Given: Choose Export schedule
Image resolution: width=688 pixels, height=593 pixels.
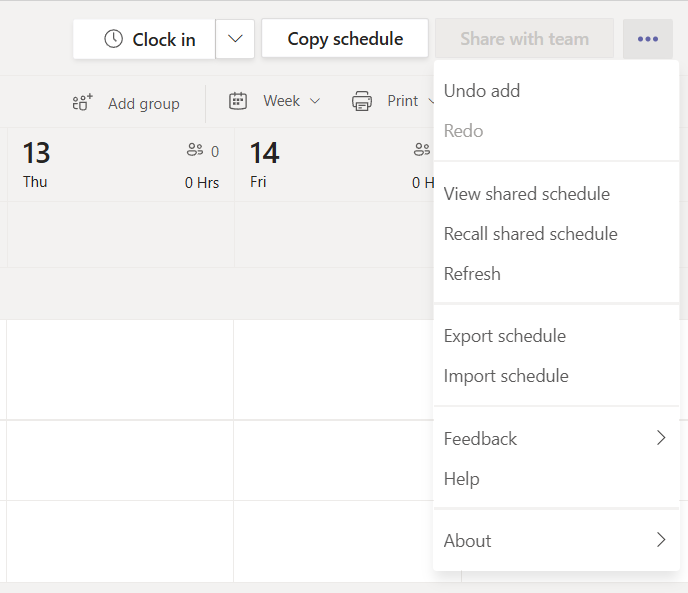Looking at the screenshot, I should pos(504,336).
